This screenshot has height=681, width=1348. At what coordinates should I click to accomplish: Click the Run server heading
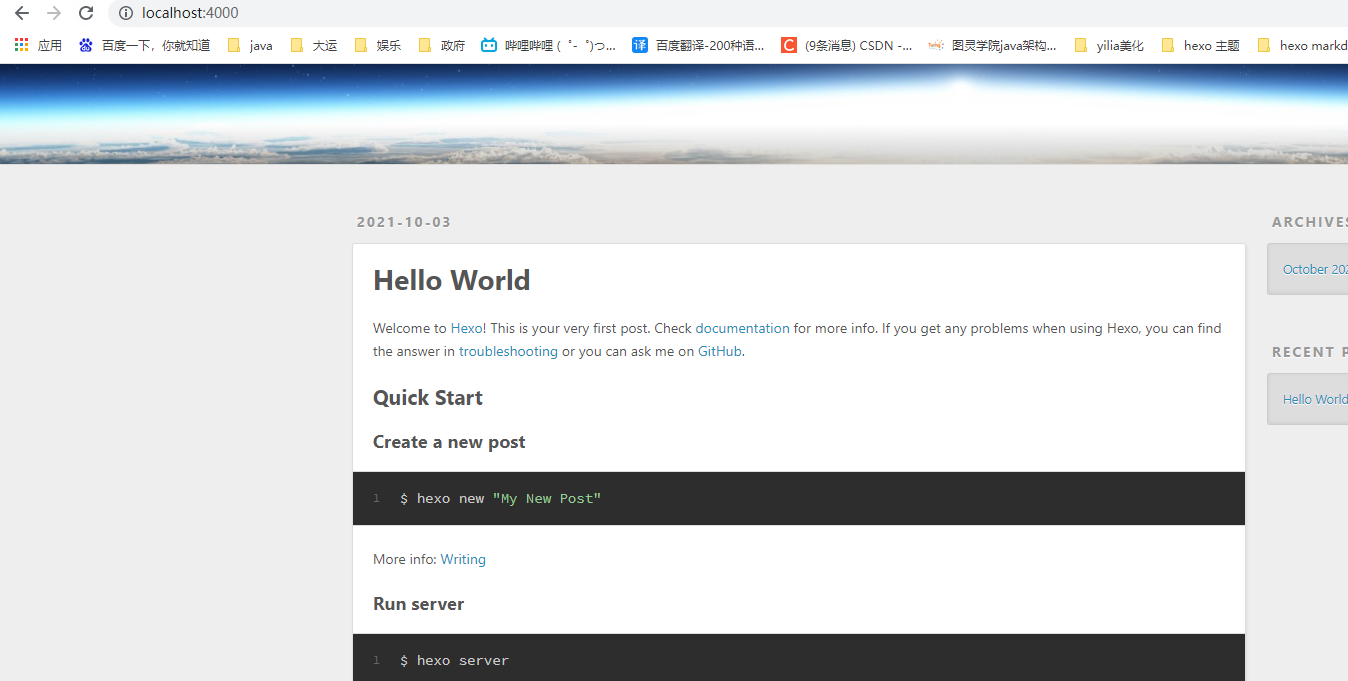point(419,604)
